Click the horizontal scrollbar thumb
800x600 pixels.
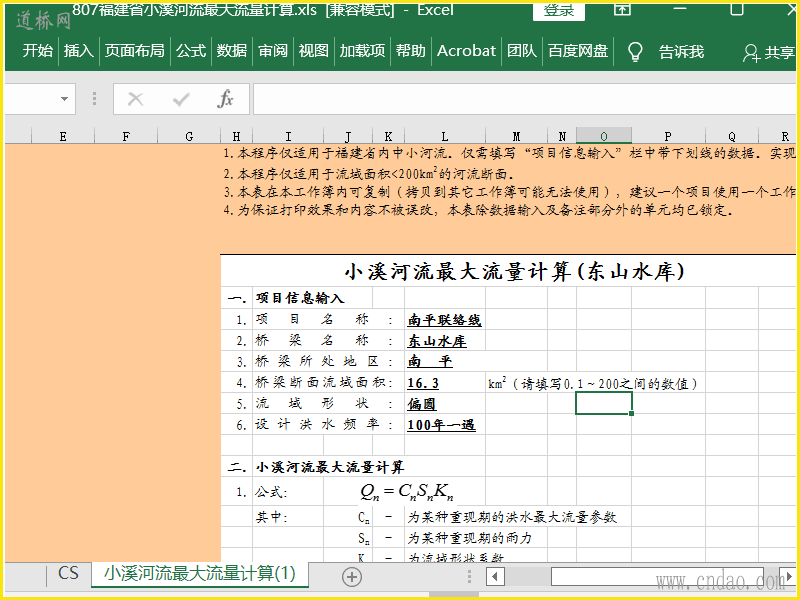click(x=657, y=577)
